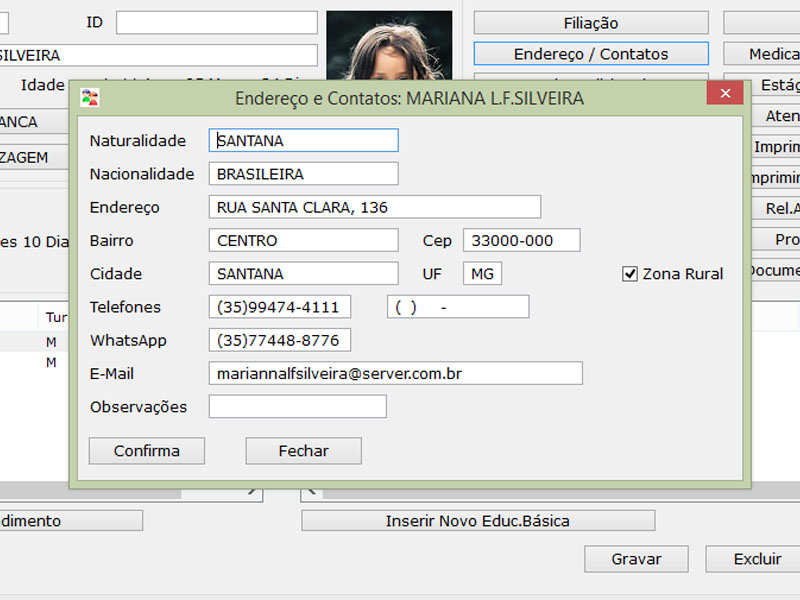The image size is (800, 600).
Task: Edit the WhatsApp number field
Action: pos(280,341)
